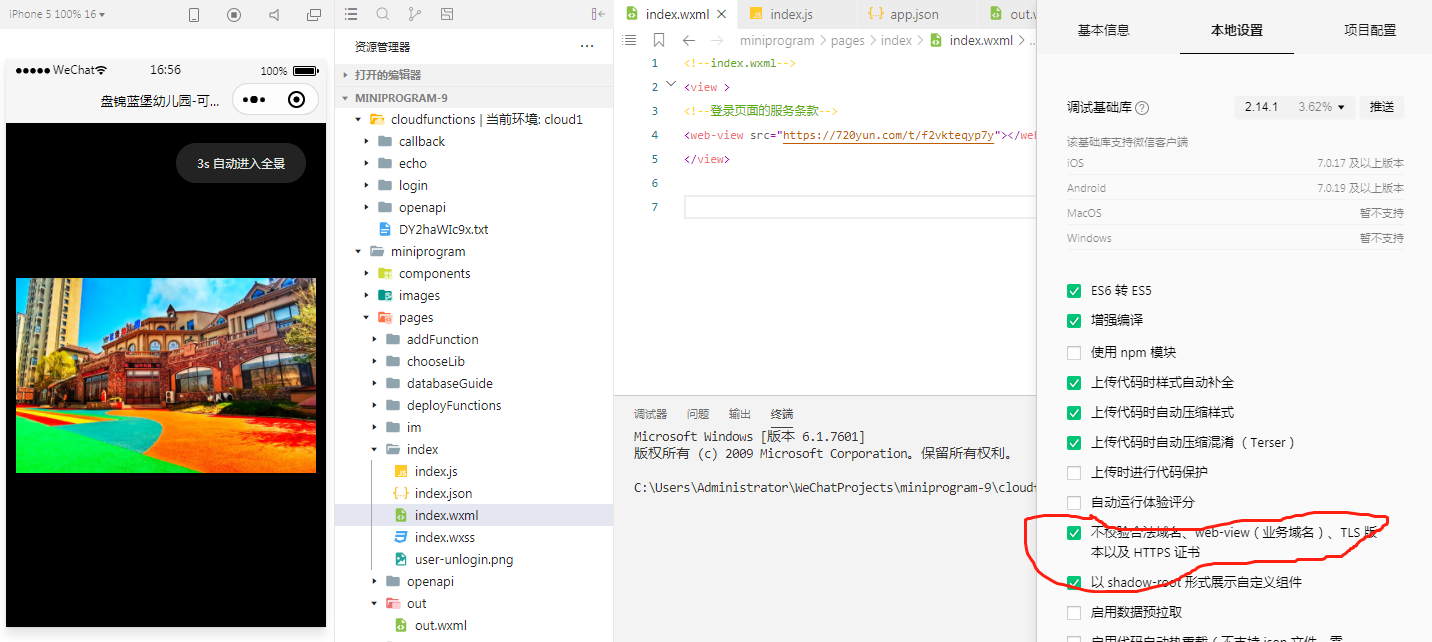Click the editor outline list icon
This screenshot has width=1432, height=642.
click(630, 40)
